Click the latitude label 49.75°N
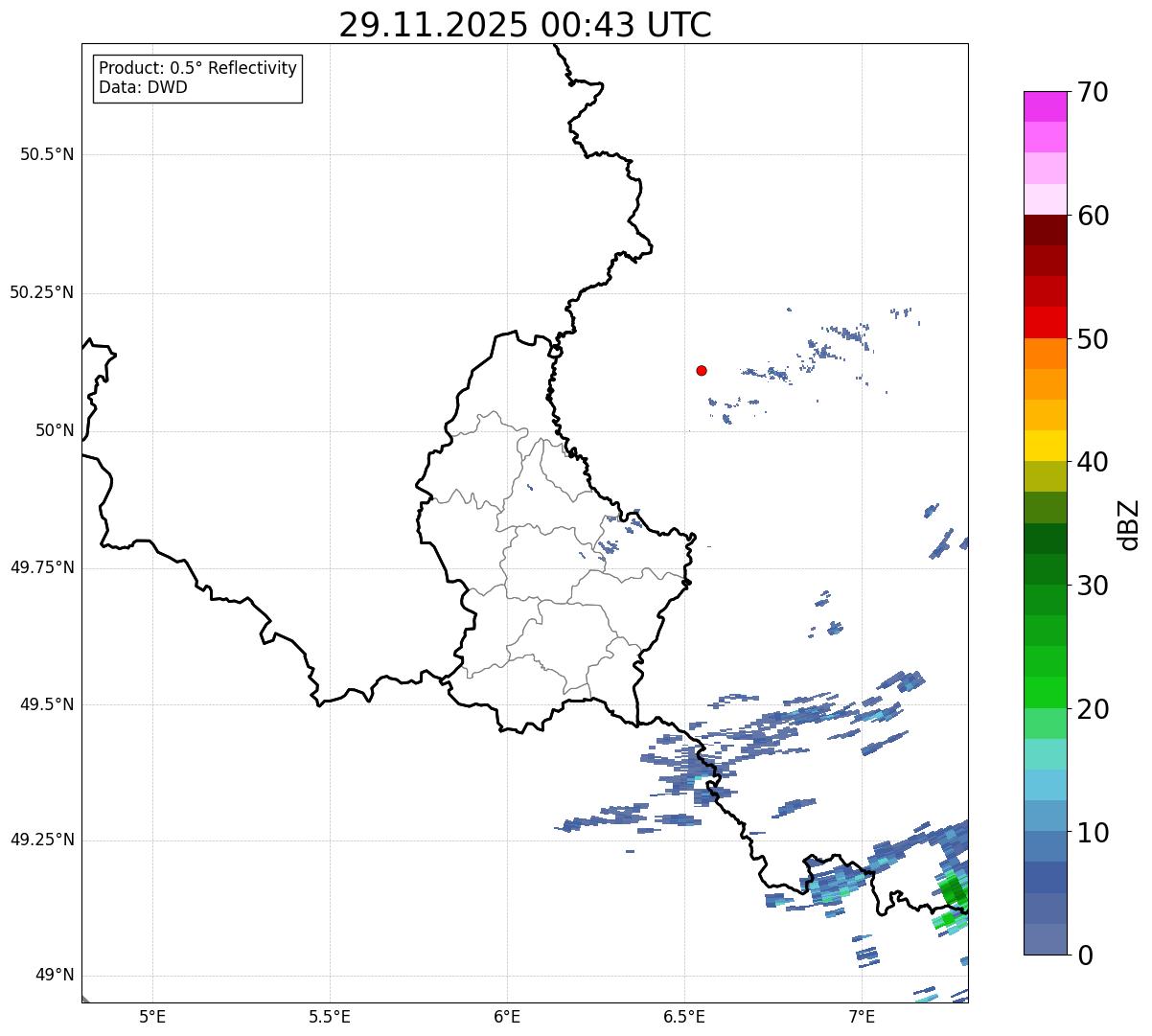Image resolution: width=1152 pixels, height=1036 pixels. [x=41, y=567]
